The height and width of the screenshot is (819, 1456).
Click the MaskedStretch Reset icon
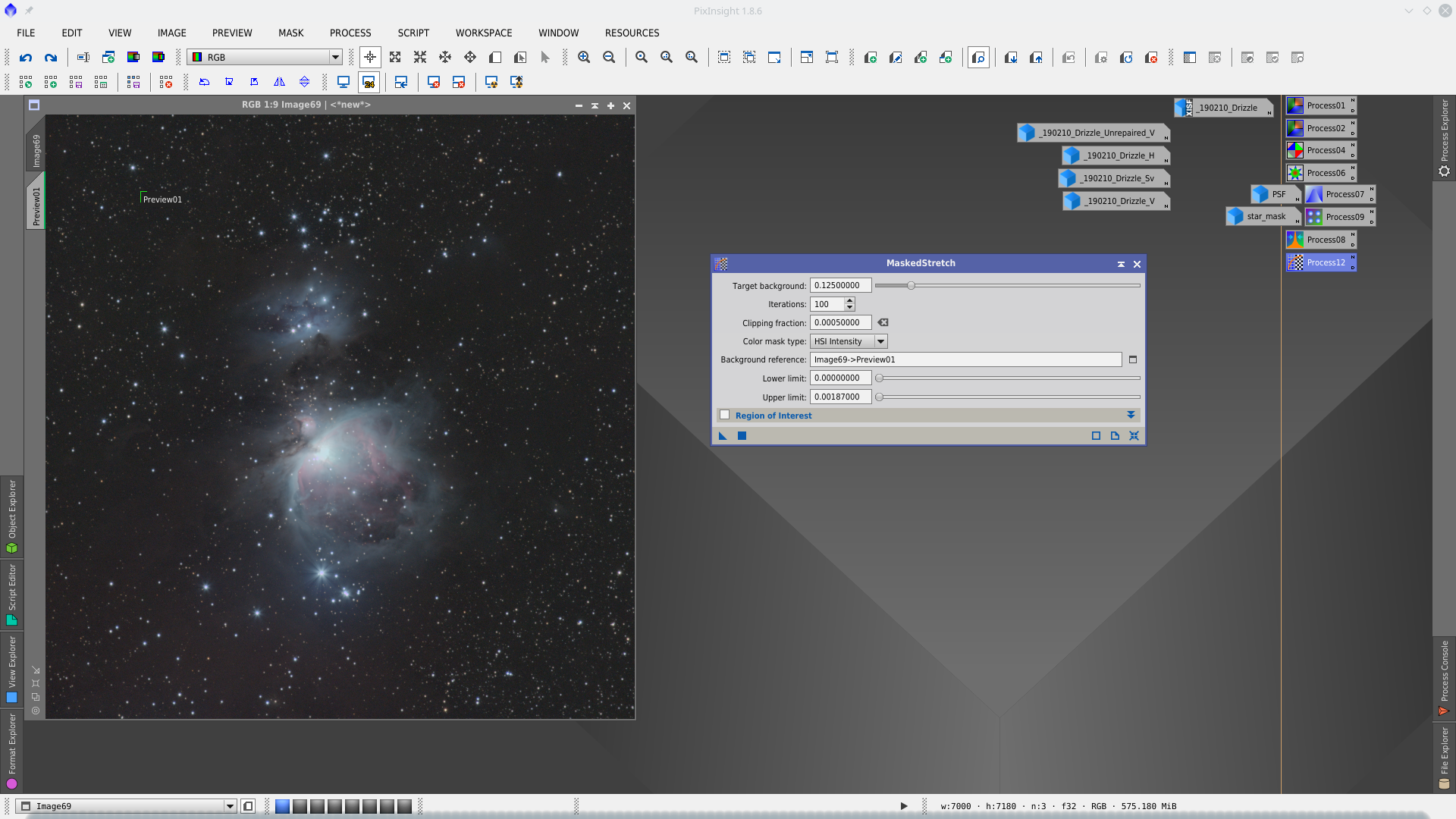pos(1134,436)
